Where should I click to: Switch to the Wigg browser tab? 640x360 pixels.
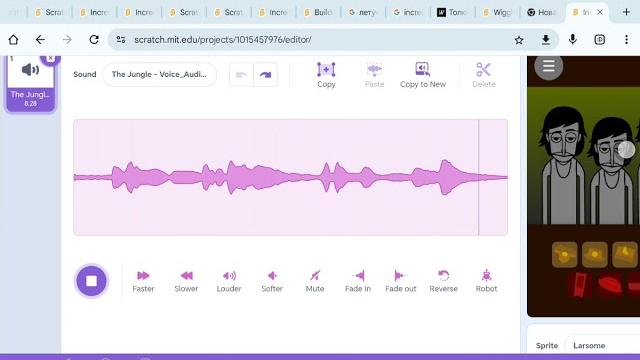[497, 12]
